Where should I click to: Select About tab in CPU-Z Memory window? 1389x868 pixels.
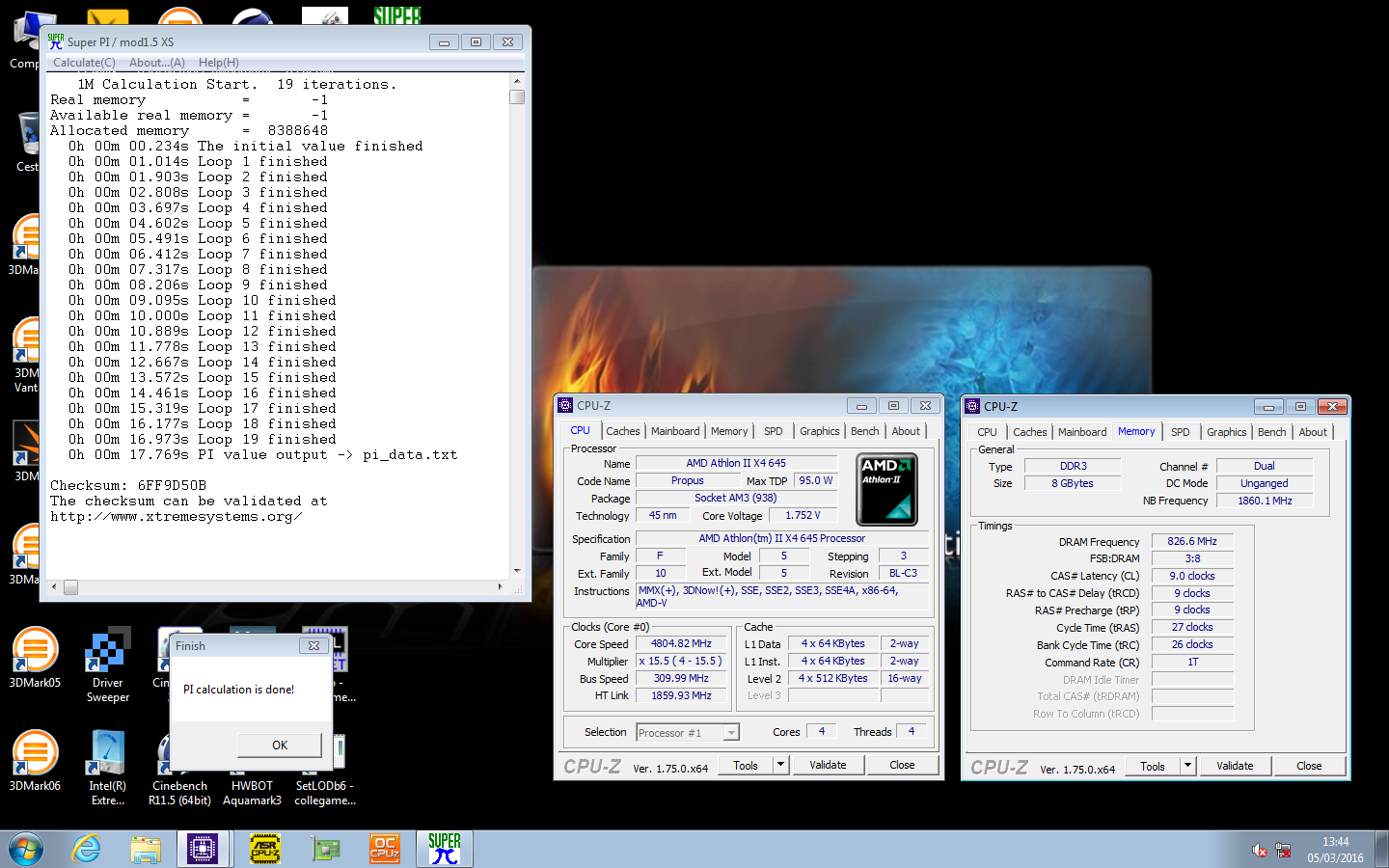click(x=1313, y=432)
